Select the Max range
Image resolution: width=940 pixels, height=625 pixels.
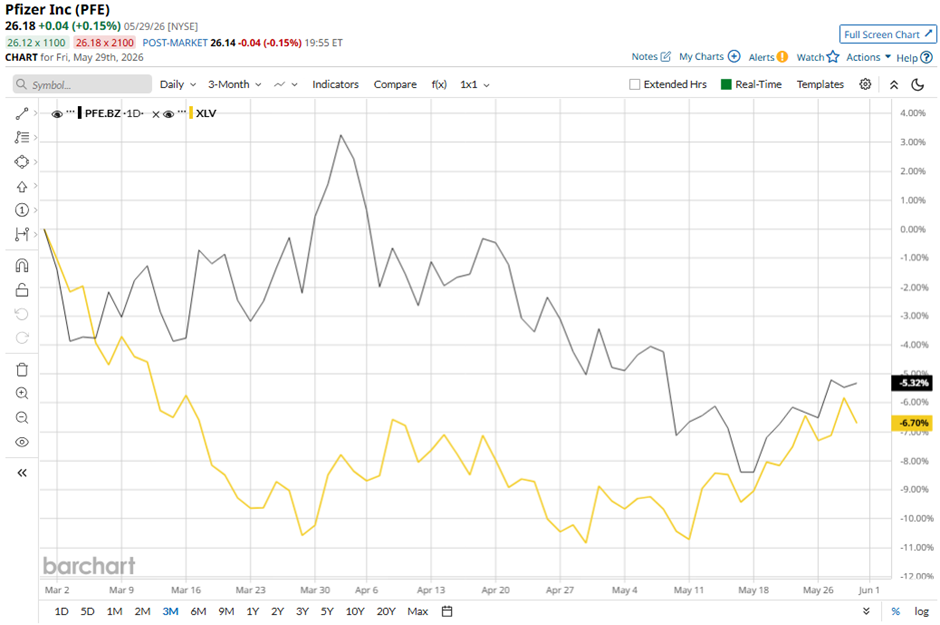tap(418, 611)
